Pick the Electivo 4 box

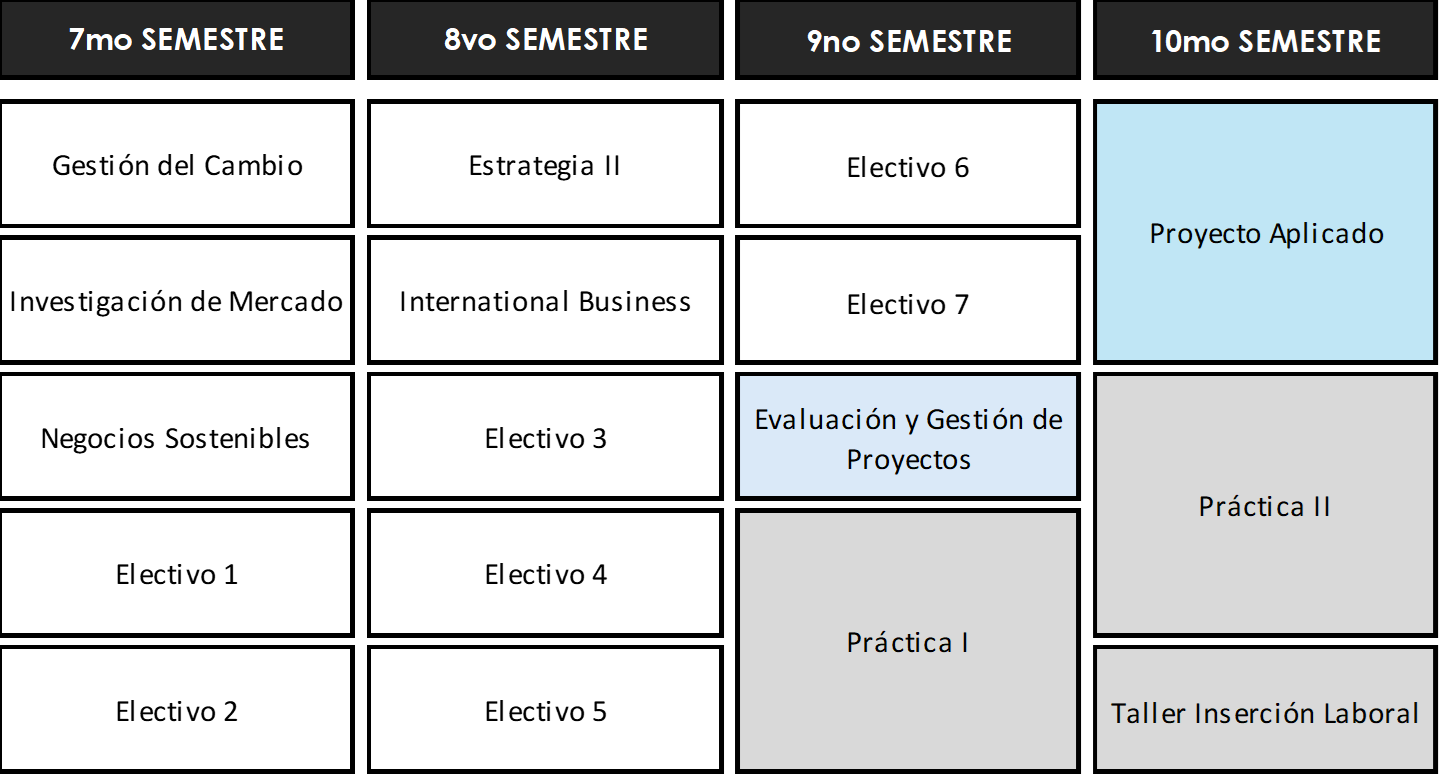pyautogui.click(x=545, y=574)
